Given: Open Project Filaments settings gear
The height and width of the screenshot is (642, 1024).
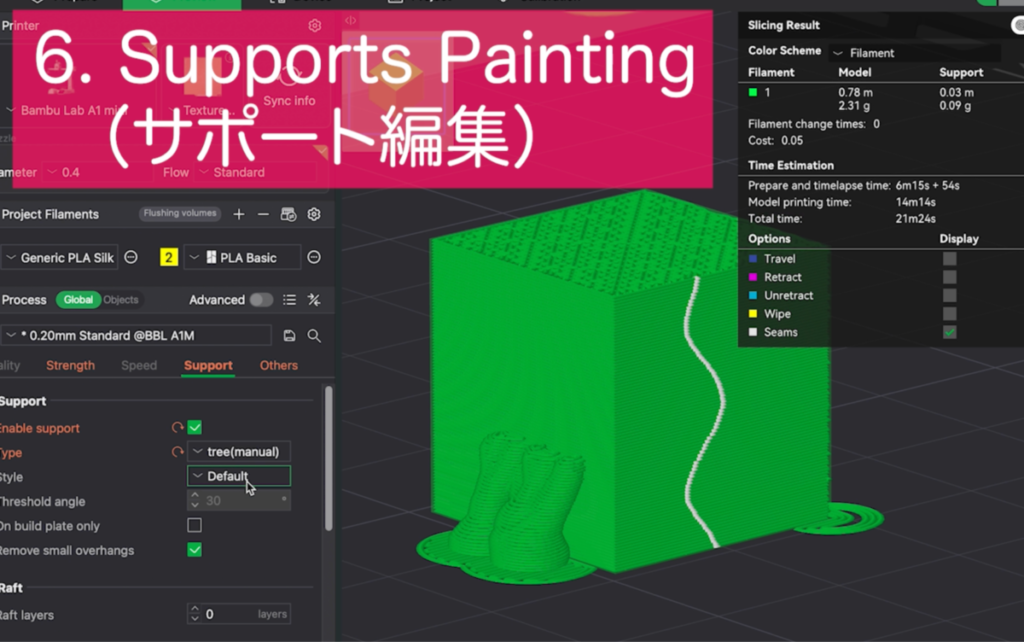Looking at the screenshot, I should pos(314,214).
